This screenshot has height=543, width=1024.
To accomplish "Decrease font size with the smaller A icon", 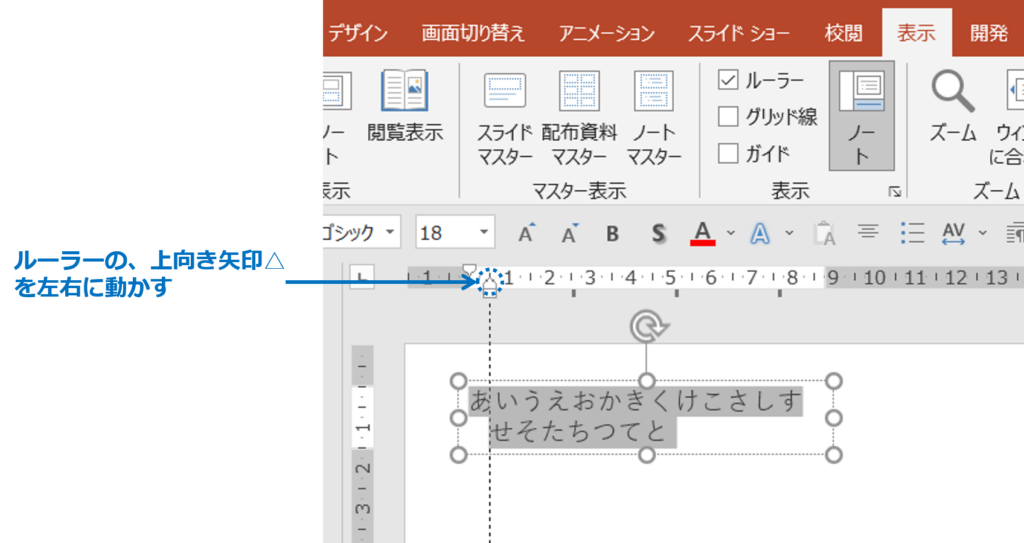I will 569,233.
